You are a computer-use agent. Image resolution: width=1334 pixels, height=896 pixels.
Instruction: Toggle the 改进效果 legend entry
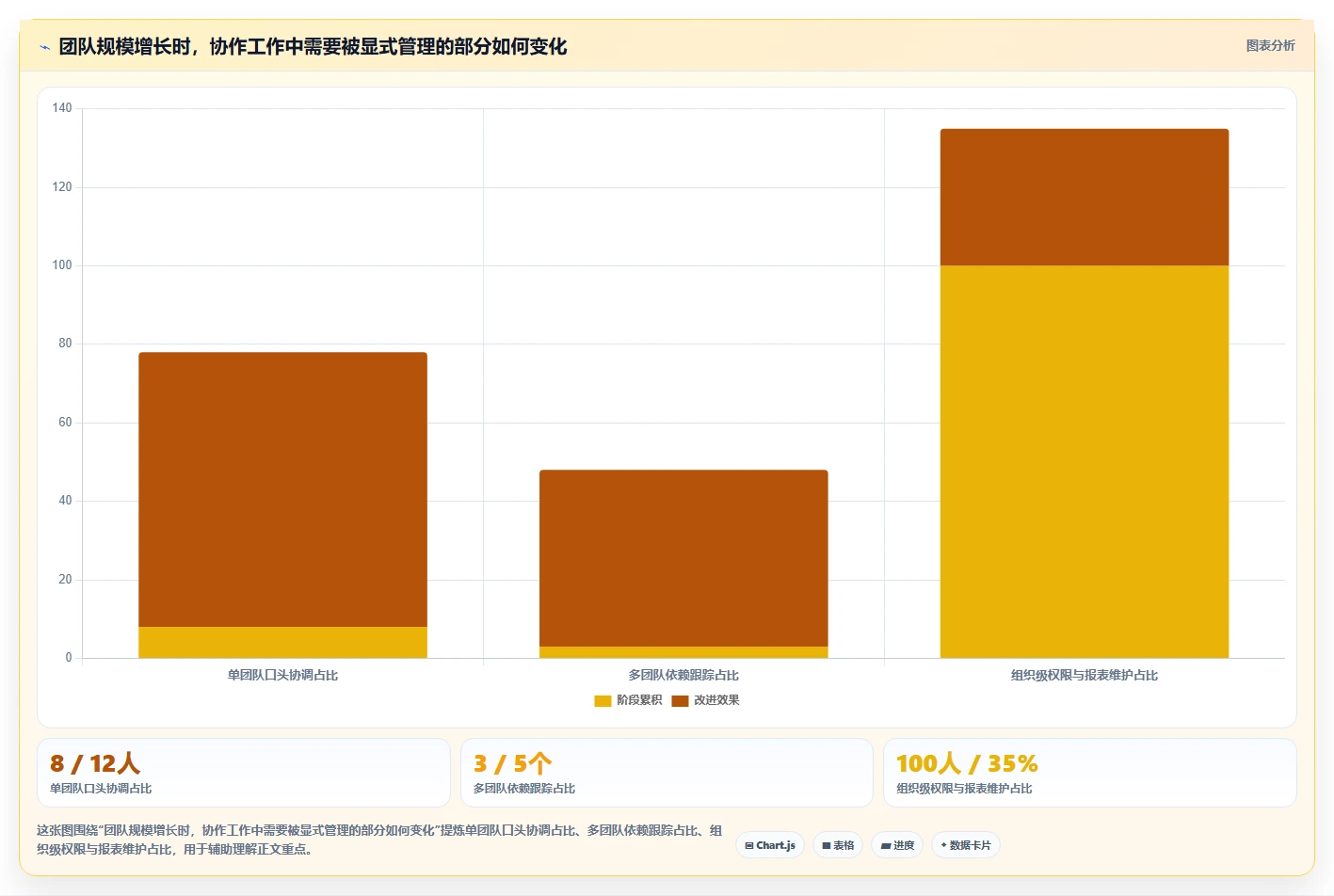tap(705, 700)
